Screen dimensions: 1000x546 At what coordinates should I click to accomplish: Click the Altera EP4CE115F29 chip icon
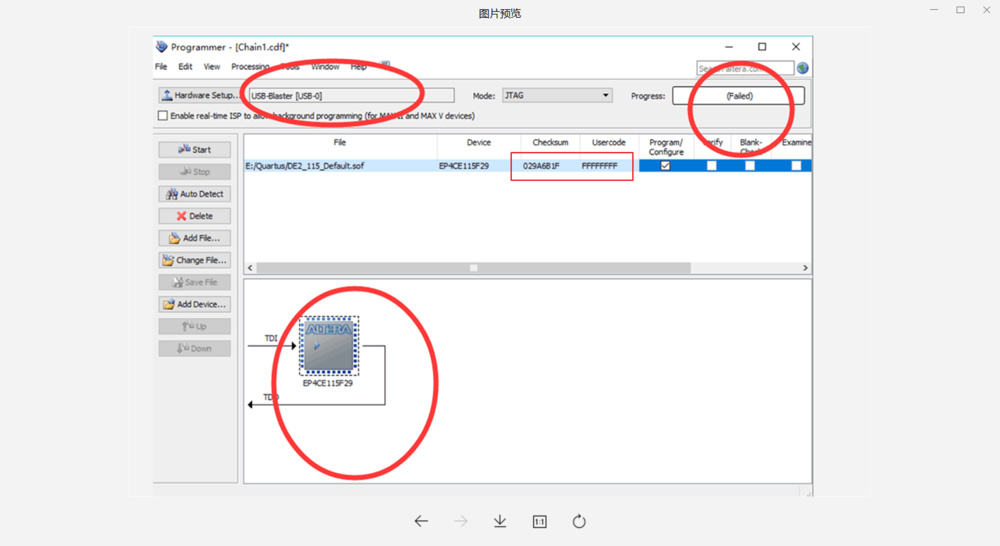click(329, 345)
